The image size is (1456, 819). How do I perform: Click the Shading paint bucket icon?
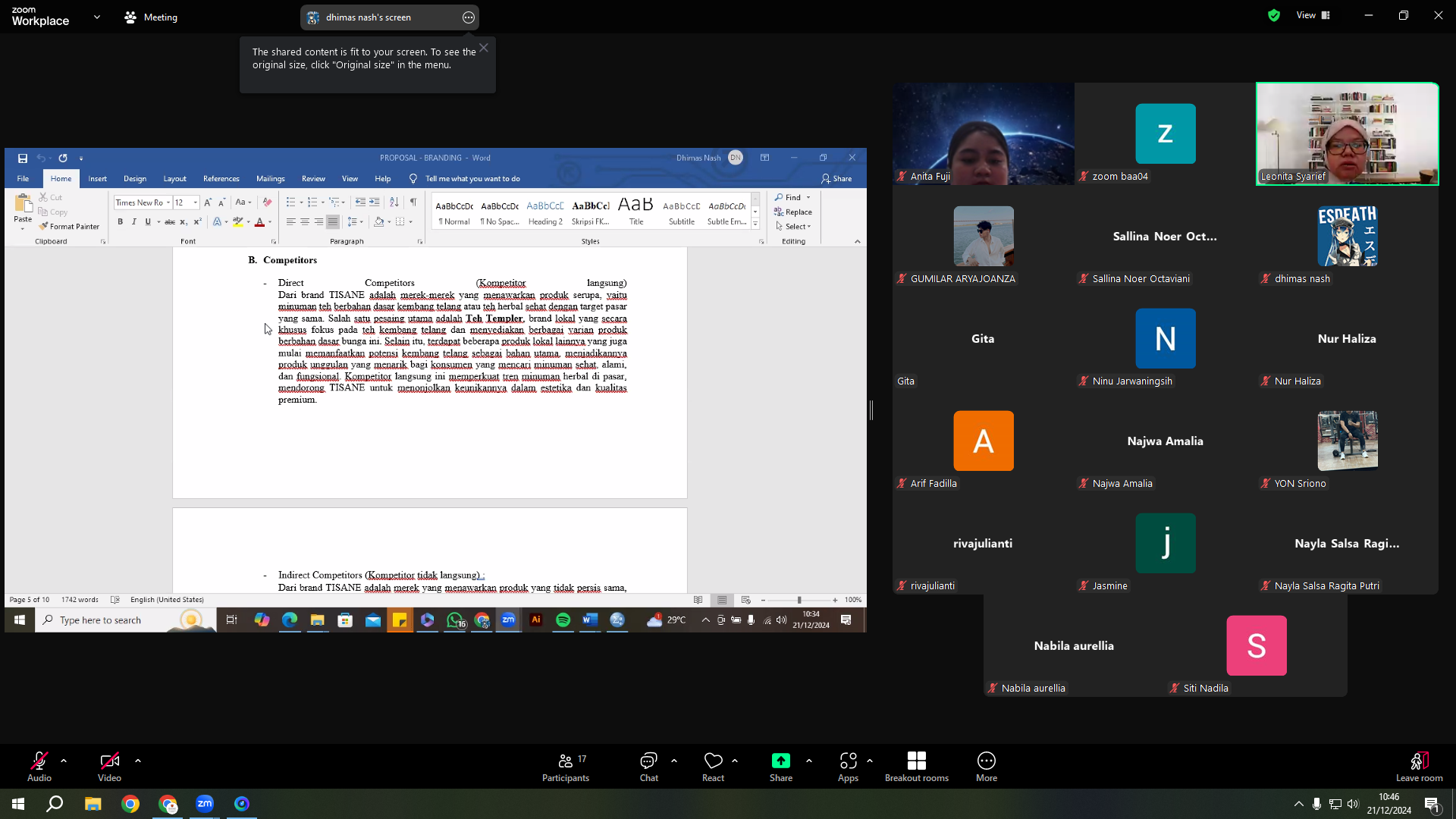click(379, 221)
